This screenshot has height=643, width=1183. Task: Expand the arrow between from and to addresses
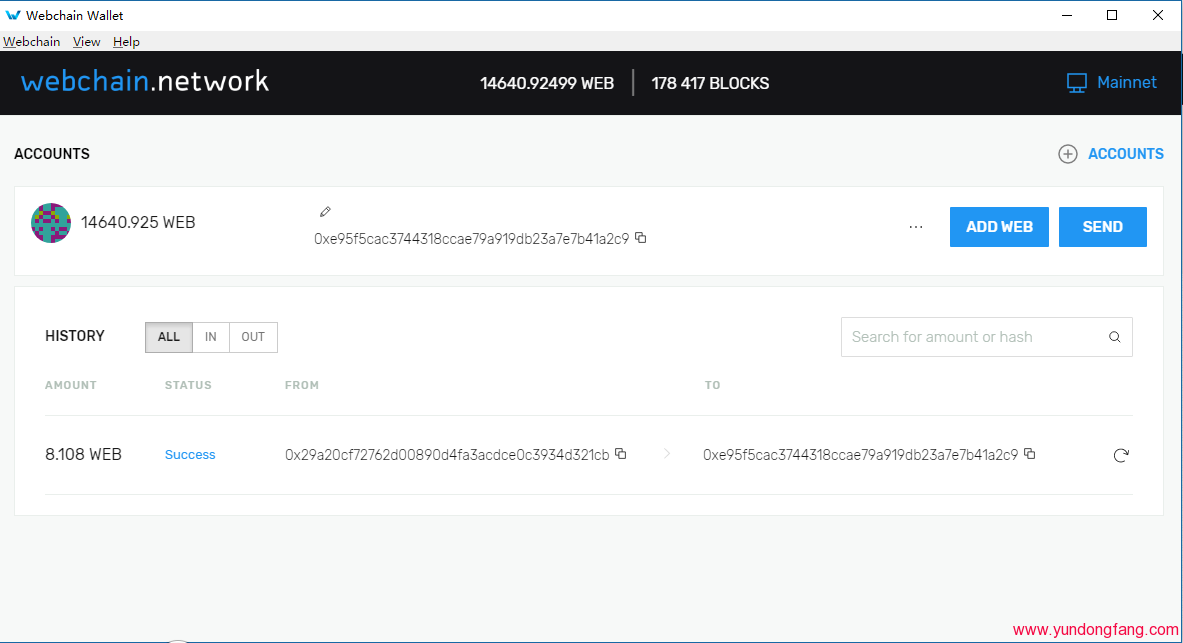[x=666, y=454]
